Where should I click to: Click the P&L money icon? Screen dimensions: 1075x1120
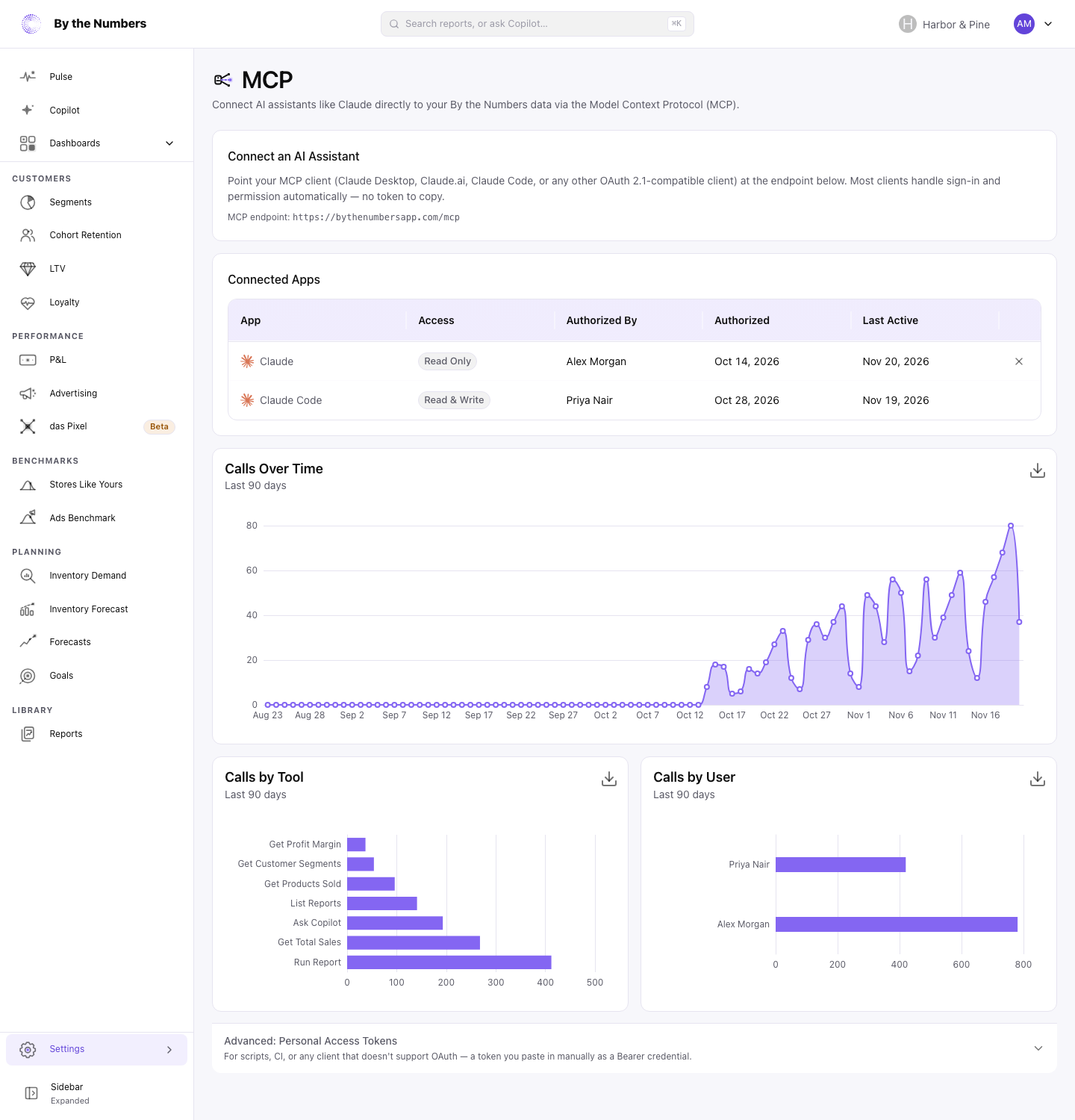coord(28,360)
